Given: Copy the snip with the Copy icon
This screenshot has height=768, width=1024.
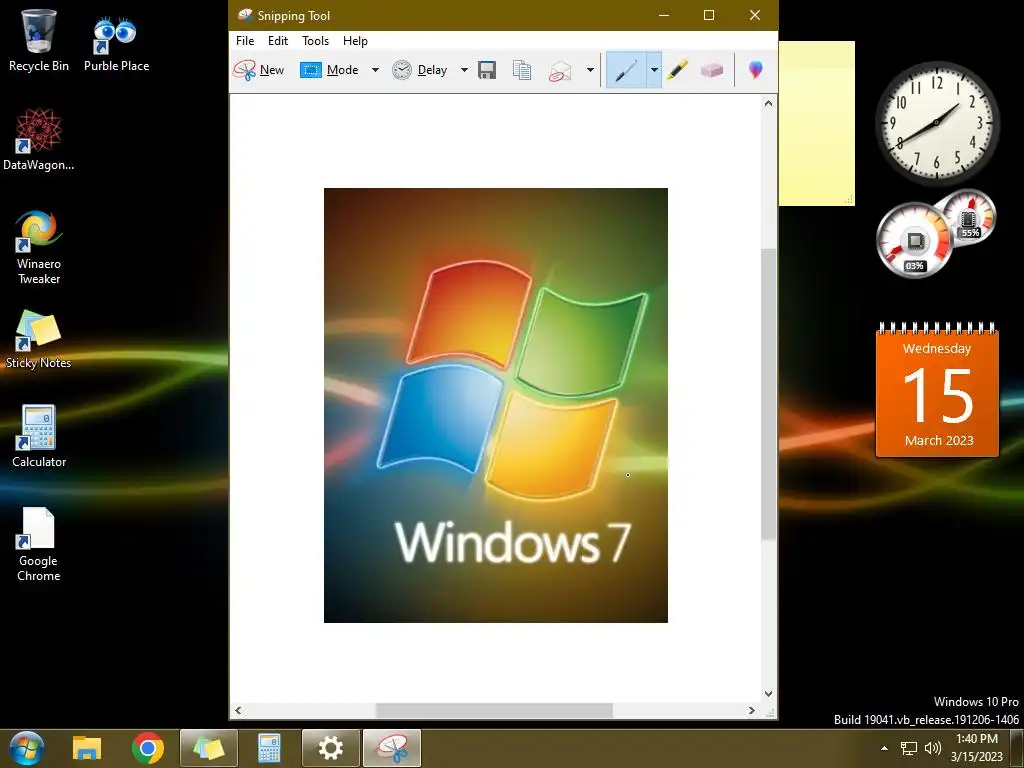Looking at the screenshot, I should coord(522,70).
